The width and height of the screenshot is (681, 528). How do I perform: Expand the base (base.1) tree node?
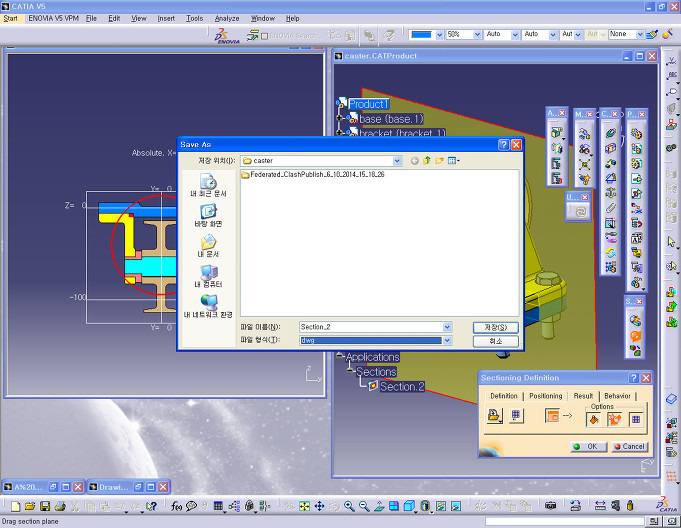coord(340,118)
